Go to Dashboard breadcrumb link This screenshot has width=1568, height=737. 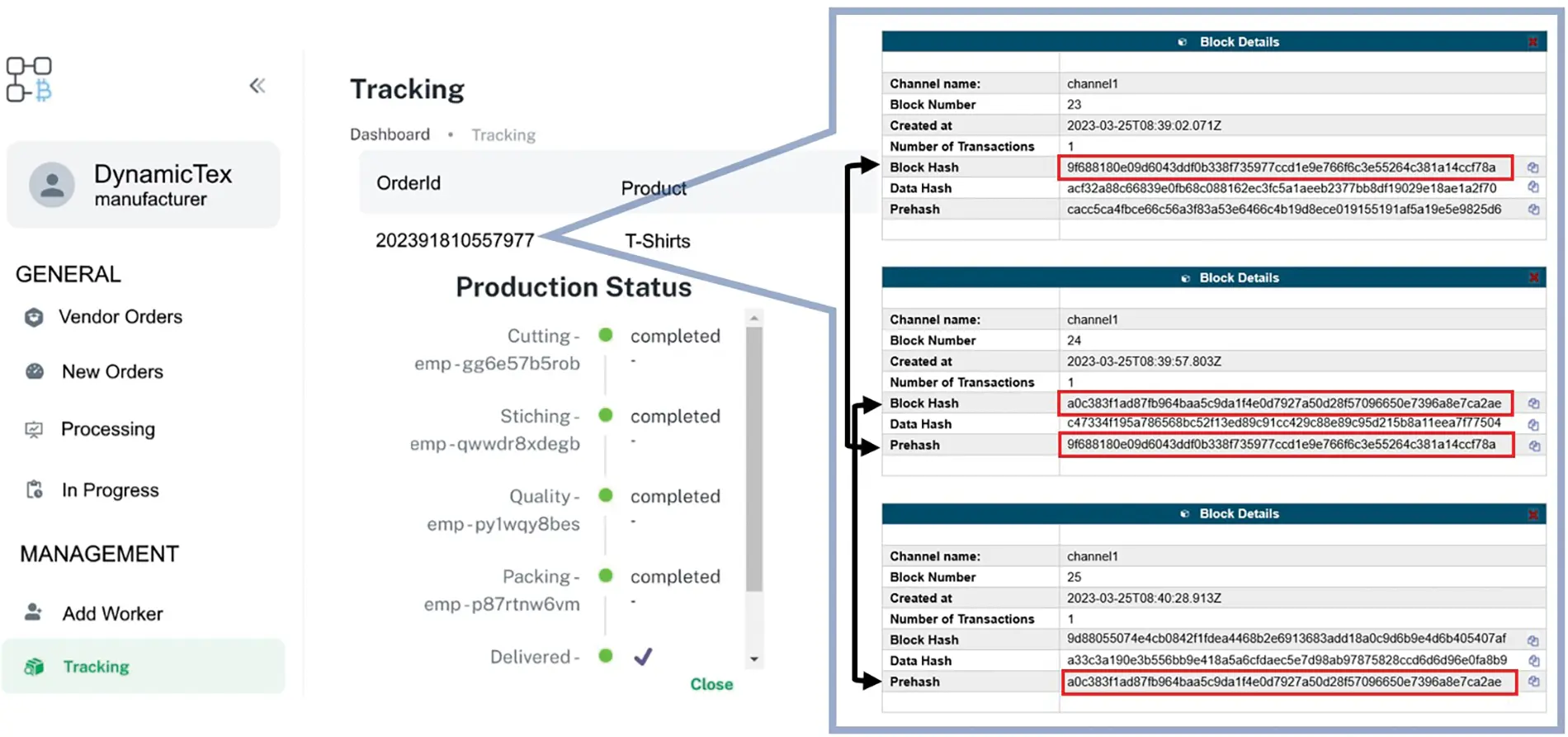(x=390, y=135)
